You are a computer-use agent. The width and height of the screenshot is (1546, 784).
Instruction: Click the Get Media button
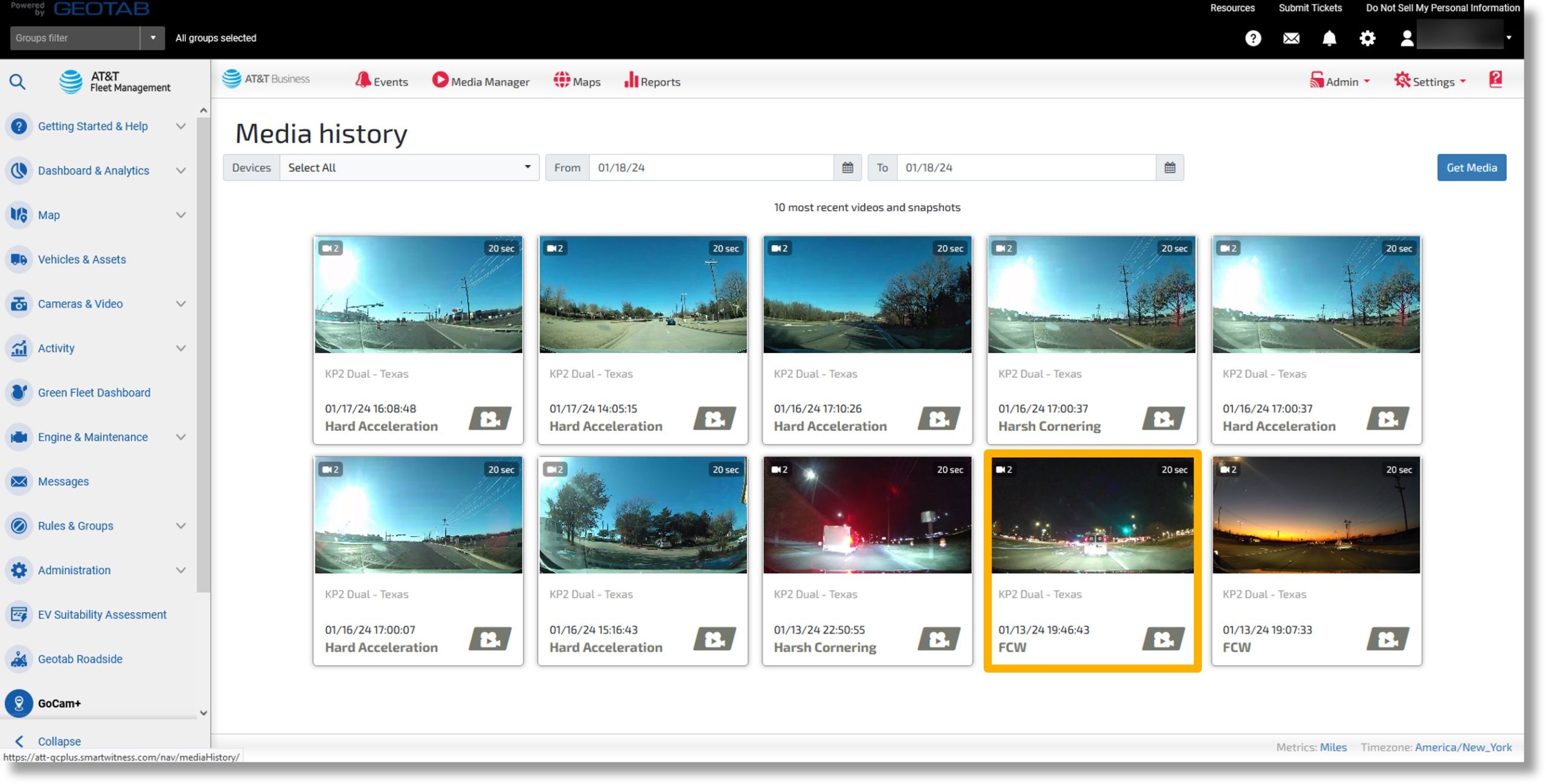tap(1471, 168)
